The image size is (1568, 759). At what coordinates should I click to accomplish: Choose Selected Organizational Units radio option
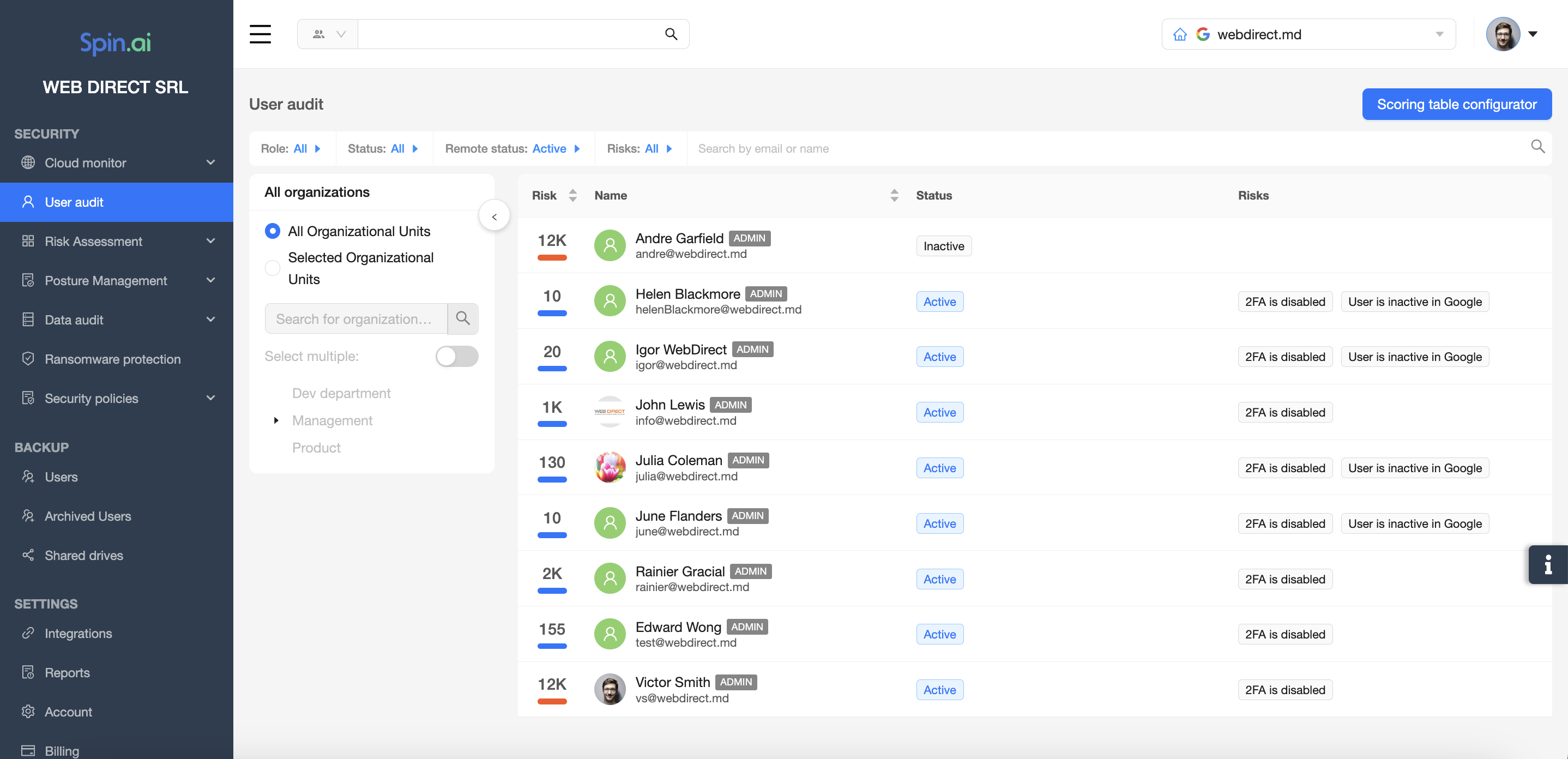pyautogui.click(x=272, y=268)
